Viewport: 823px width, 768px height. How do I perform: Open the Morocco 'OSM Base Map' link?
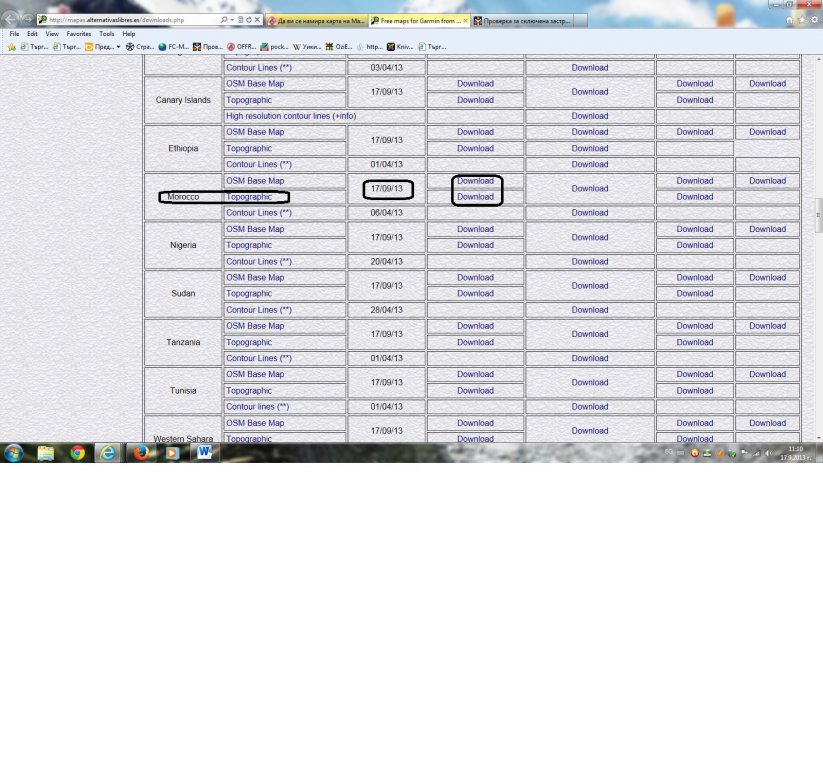point(255,181)
